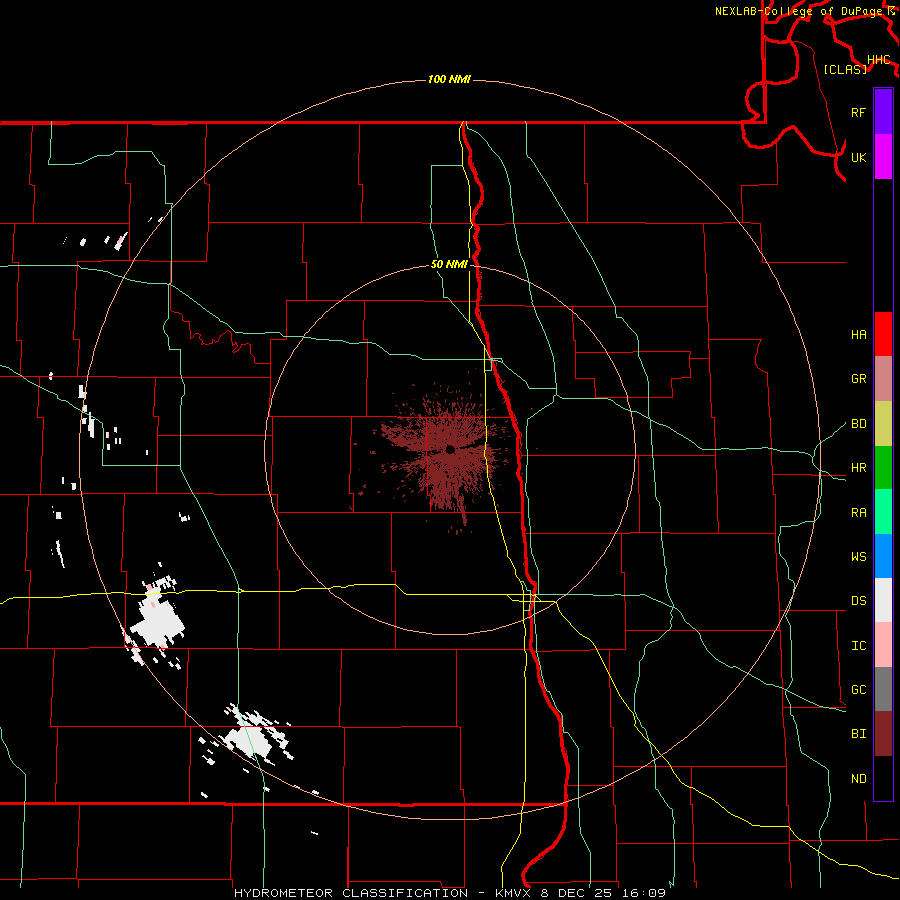
Task: Click the gray GC legend swatch
Action: tap(883, 689)
